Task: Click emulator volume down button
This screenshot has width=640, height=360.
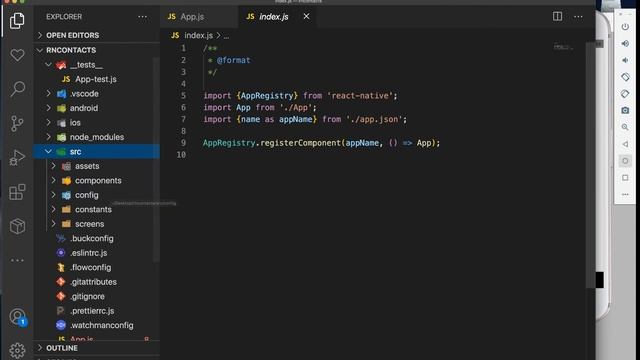Action: (x=625, y=60)
